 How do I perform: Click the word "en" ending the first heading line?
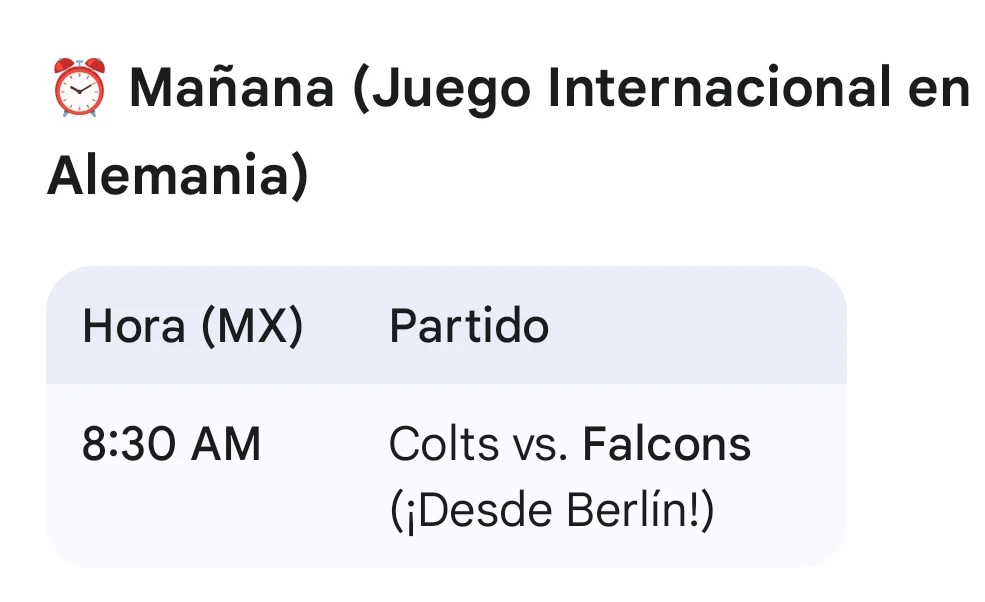pos(940,90)
